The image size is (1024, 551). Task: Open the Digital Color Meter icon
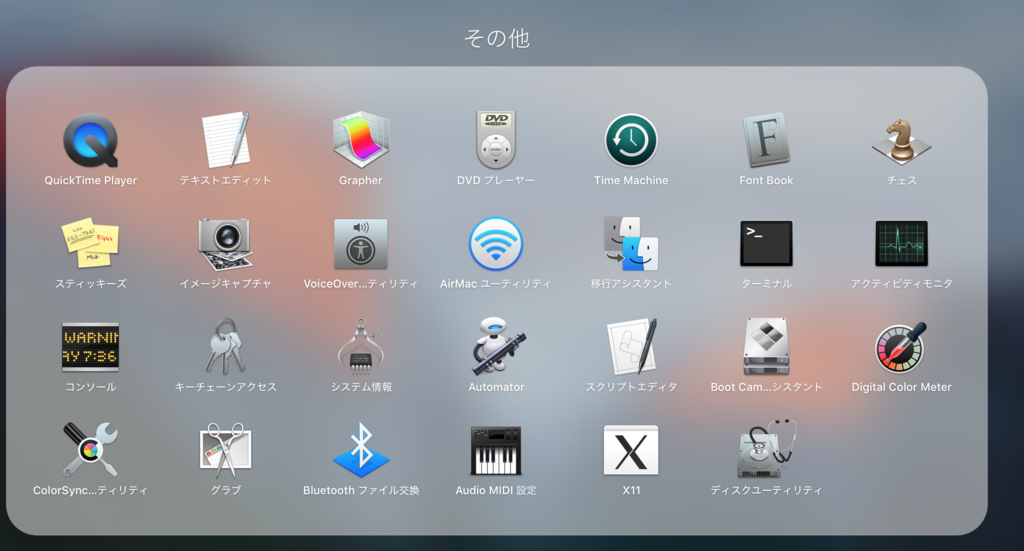click(x=901, y=347)
